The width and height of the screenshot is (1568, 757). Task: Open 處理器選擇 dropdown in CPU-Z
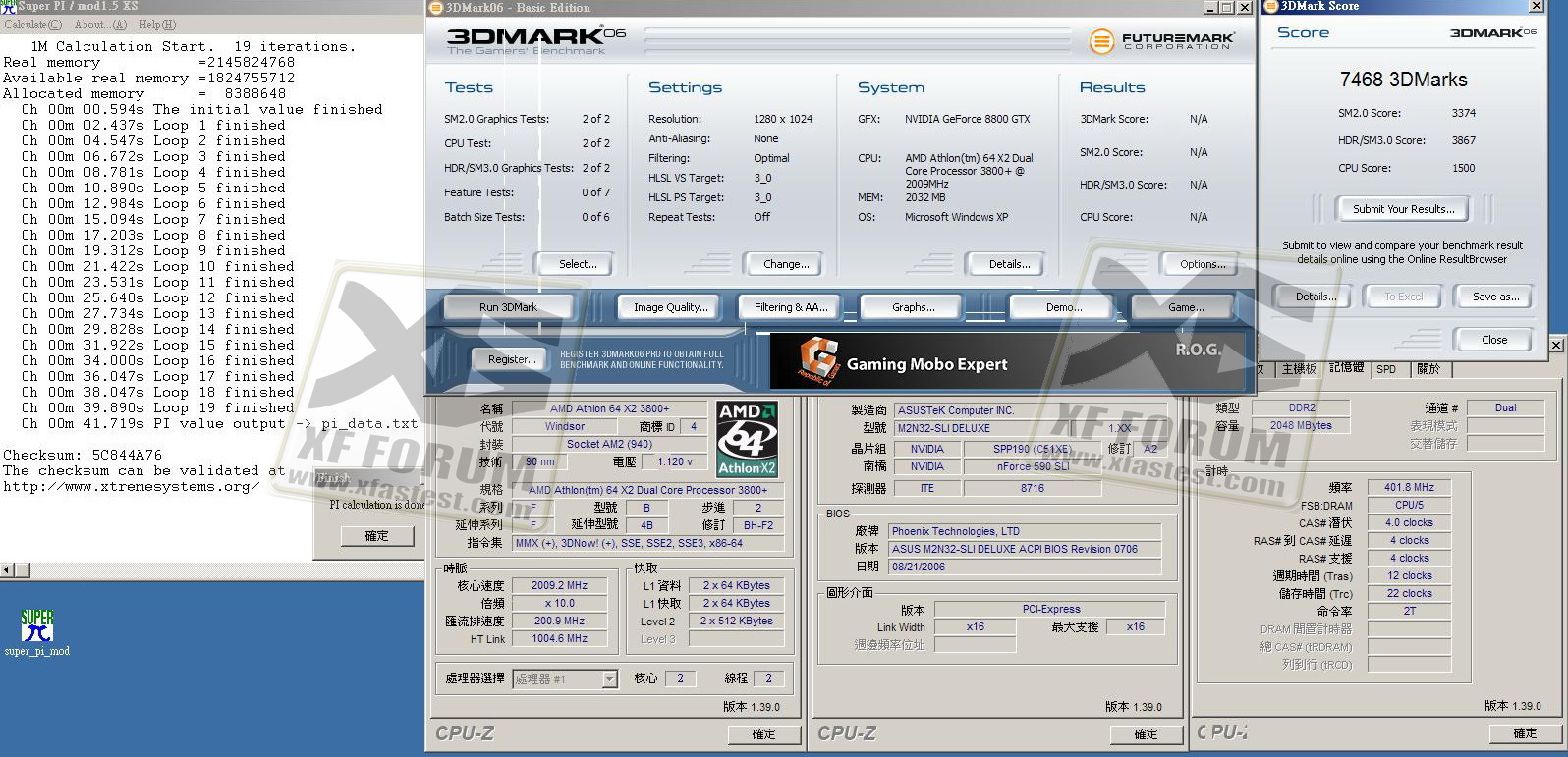pos(565,678)
